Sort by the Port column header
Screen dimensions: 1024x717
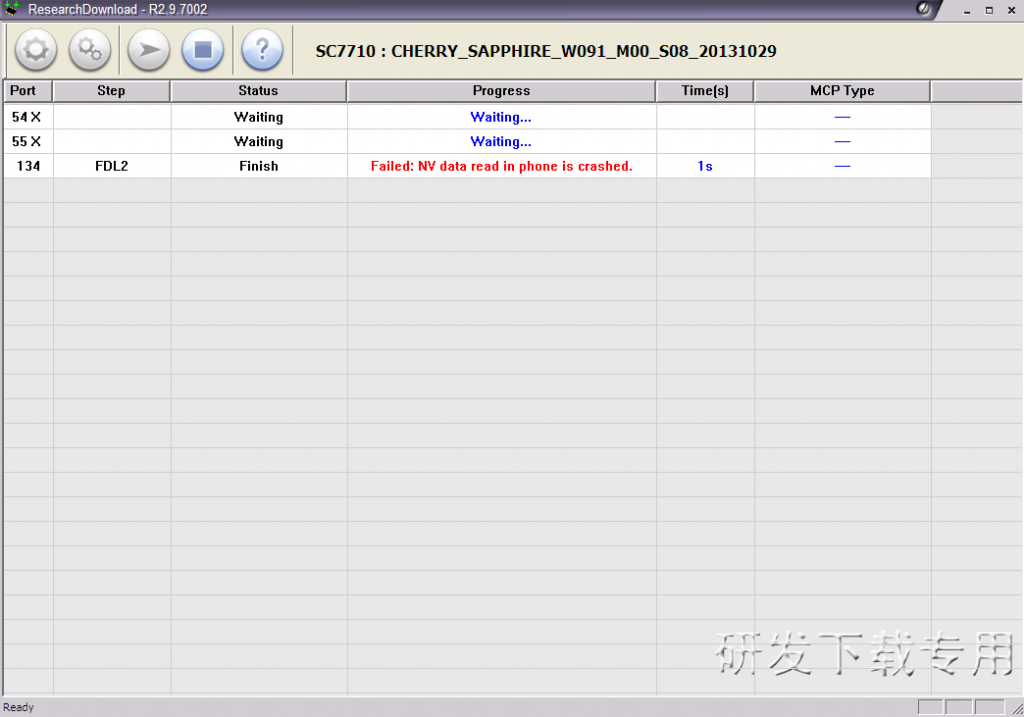[26, 90]
